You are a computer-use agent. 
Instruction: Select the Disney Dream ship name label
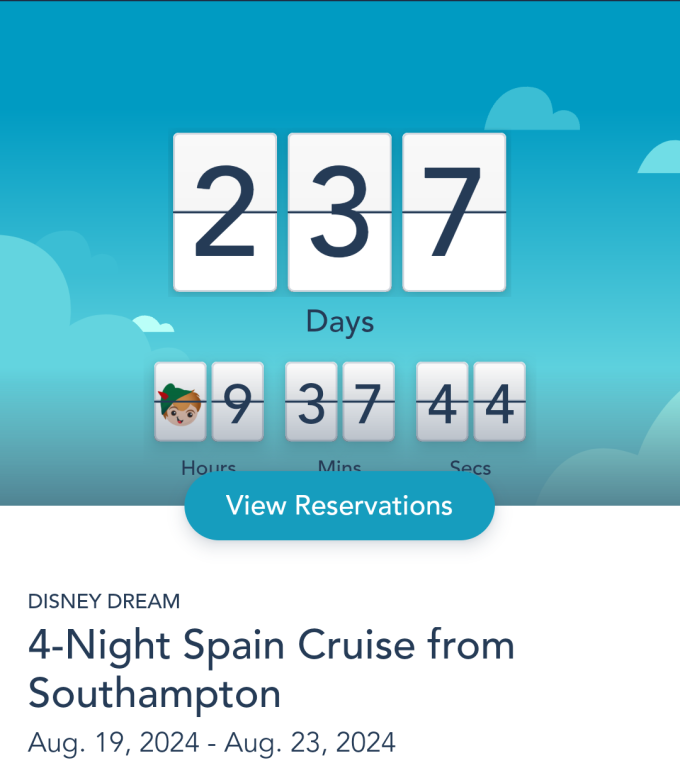104,601
